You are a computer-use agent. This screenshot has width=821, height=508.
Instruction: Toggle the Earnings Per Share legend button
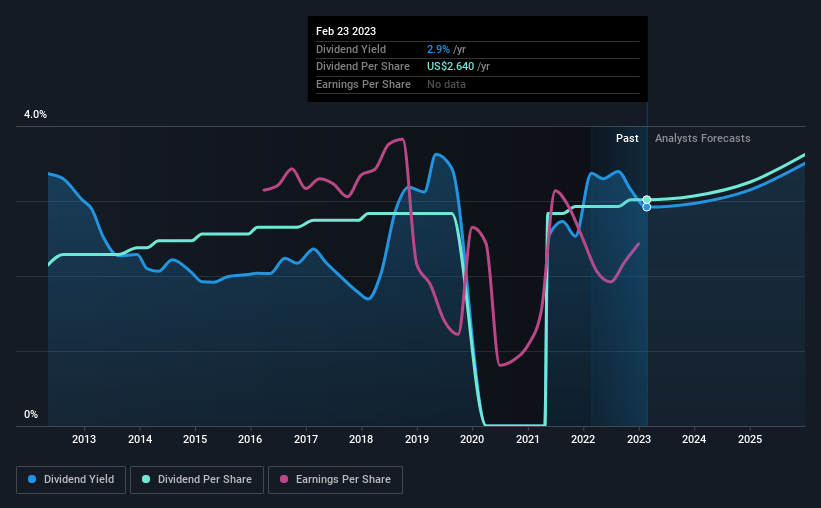click(x=335, y=480)
